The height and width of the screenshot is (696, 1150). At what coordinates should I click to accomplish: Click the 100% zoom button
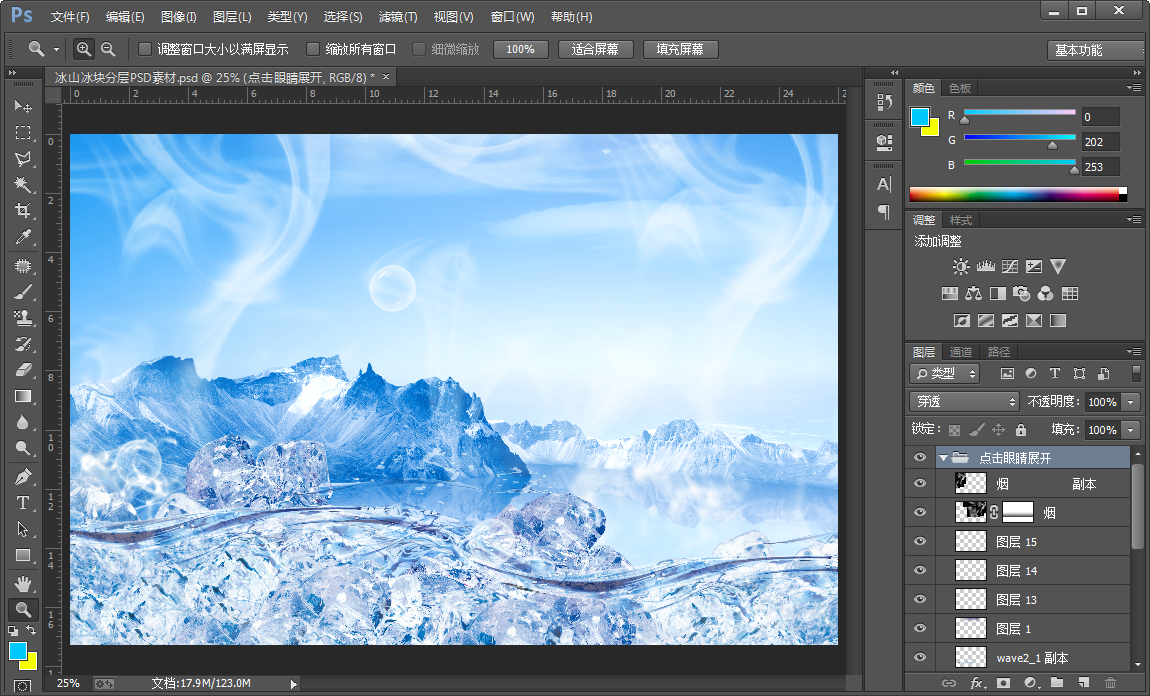520,49
